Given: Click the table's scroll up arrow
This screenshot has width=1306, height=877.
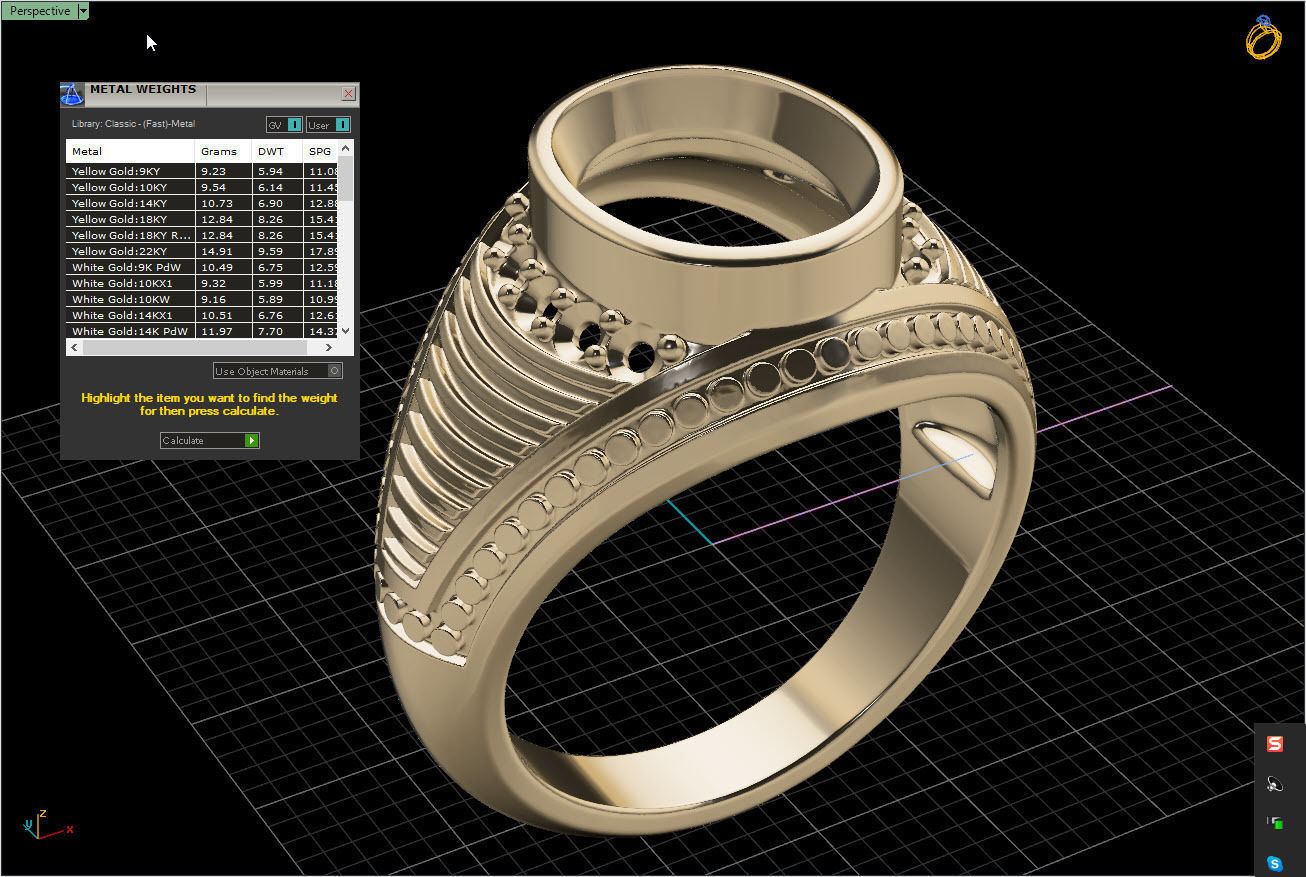Looking at the screenshot, I should pyautogui.click(x=346, y=147).
